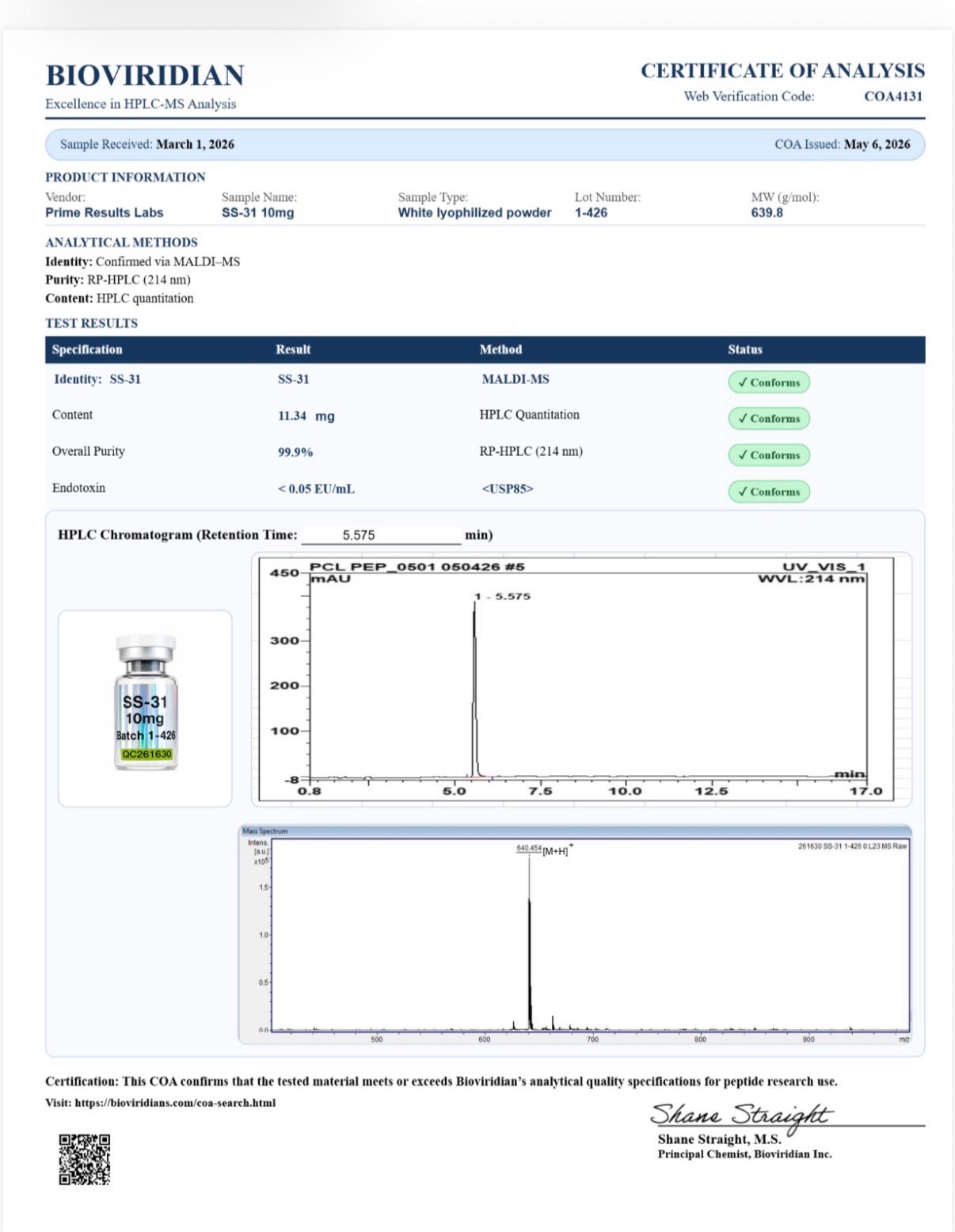The image size is (955, 1232).
Task: Click the HPLC chromatogram peak label 1 - 5.575
Action: (x=502, y=596)
